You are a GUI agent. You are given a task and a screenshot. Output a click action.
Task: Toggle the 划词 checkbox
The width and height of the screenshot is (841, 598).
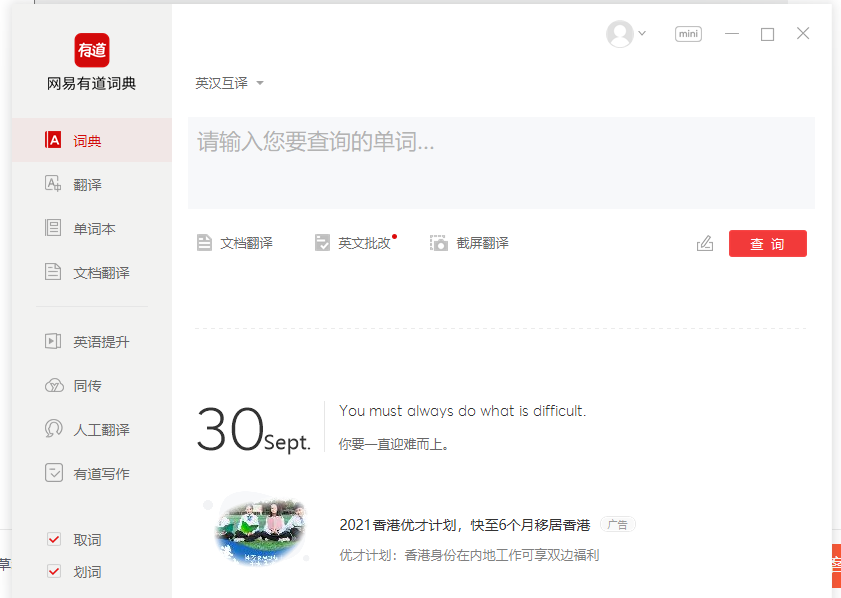coord(54,571)
